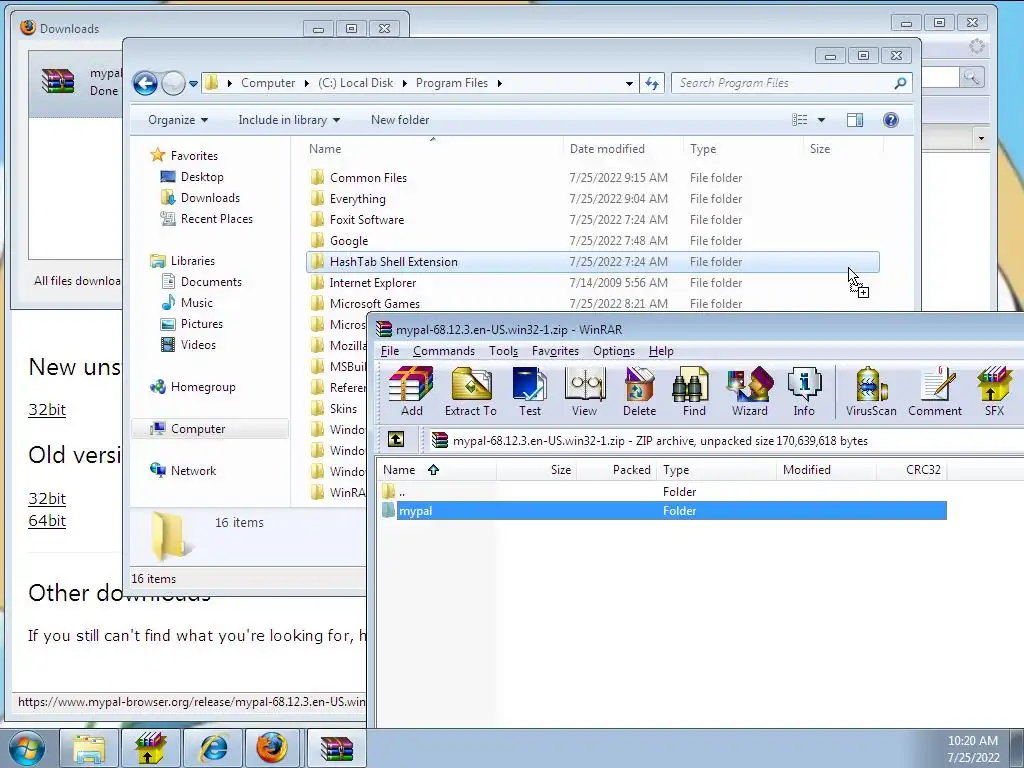Select Documents library in navigation pane
This screenshot has width=1024, height=768.
click(x=211, y=281)
